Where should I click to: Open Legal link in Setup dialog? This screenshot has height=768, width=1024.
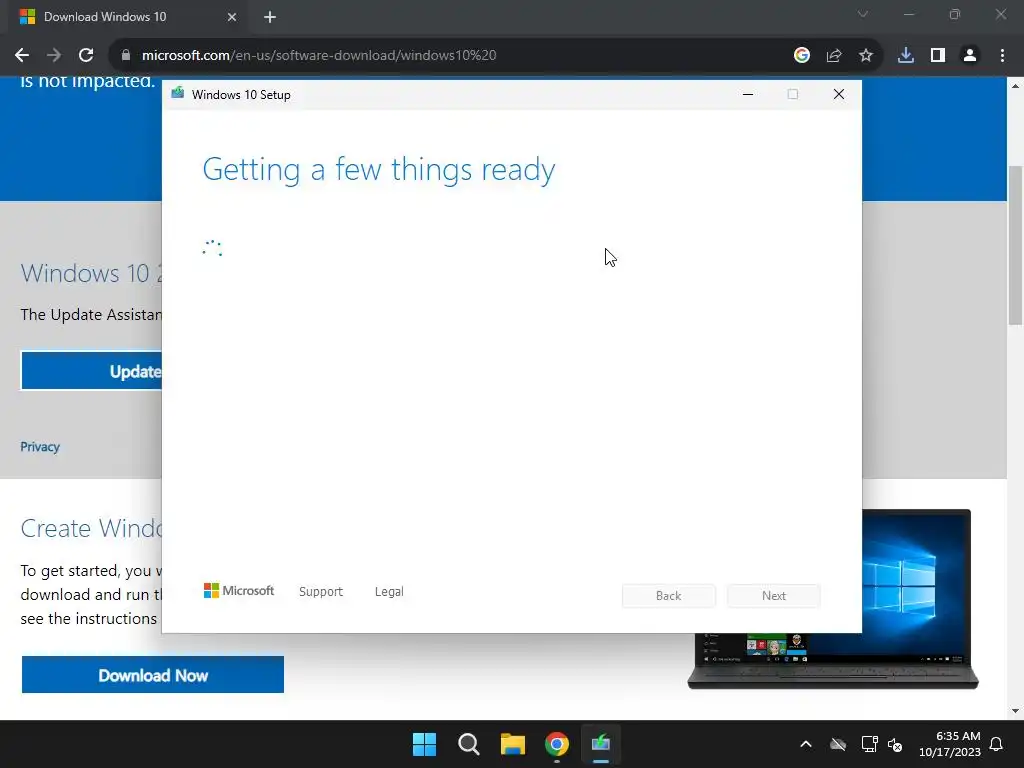(x=389, y=592)
